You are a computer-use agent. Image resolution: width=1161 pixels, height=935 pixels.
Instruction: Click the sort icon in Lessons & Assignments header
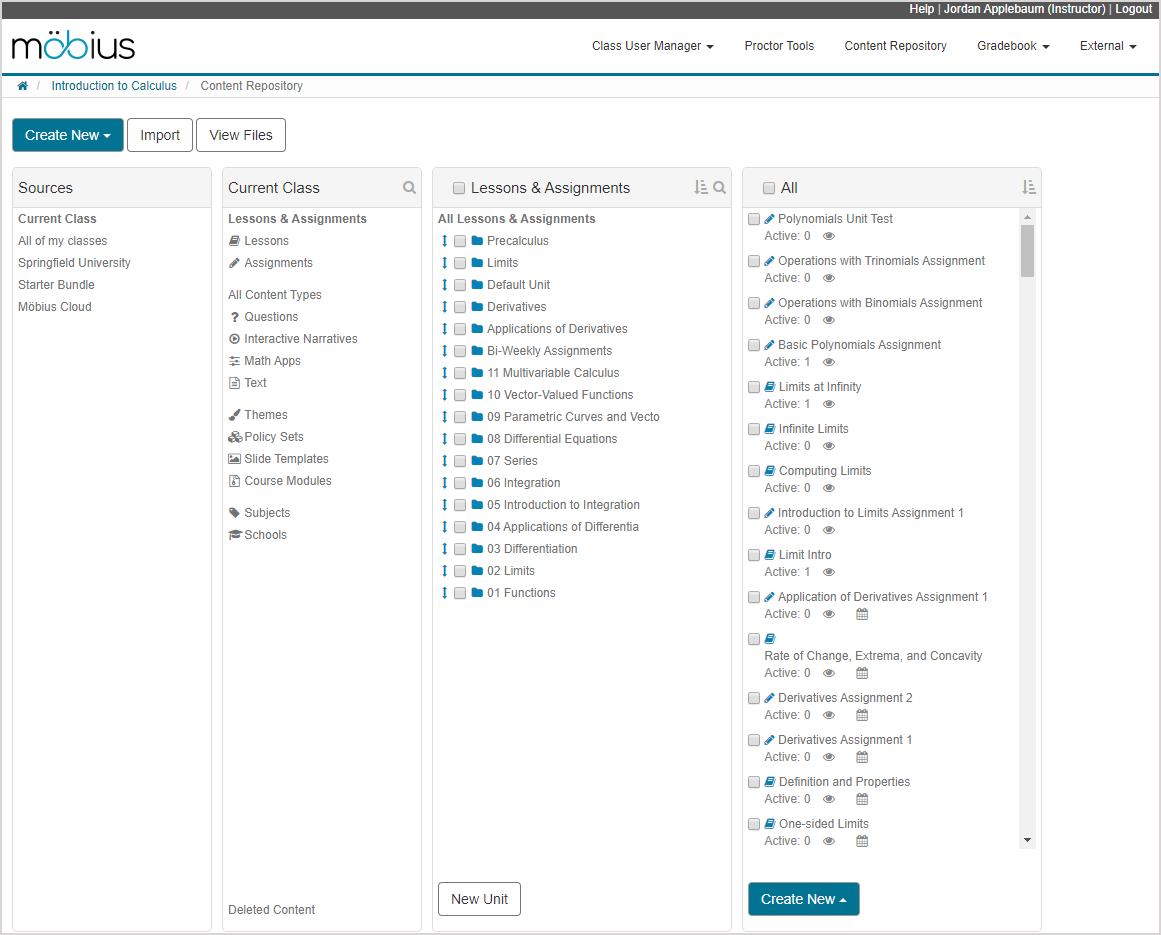pyautogui.click(x=702, y=188)
